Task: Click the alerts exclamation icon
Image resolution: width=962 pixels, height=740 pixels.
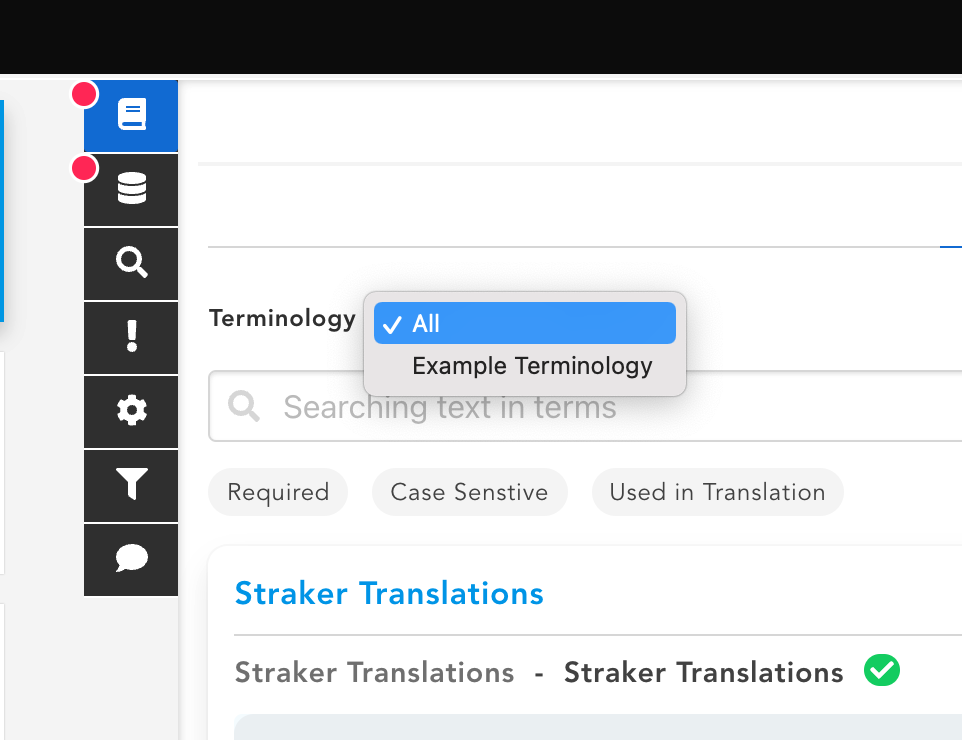Action: (131, 337)
